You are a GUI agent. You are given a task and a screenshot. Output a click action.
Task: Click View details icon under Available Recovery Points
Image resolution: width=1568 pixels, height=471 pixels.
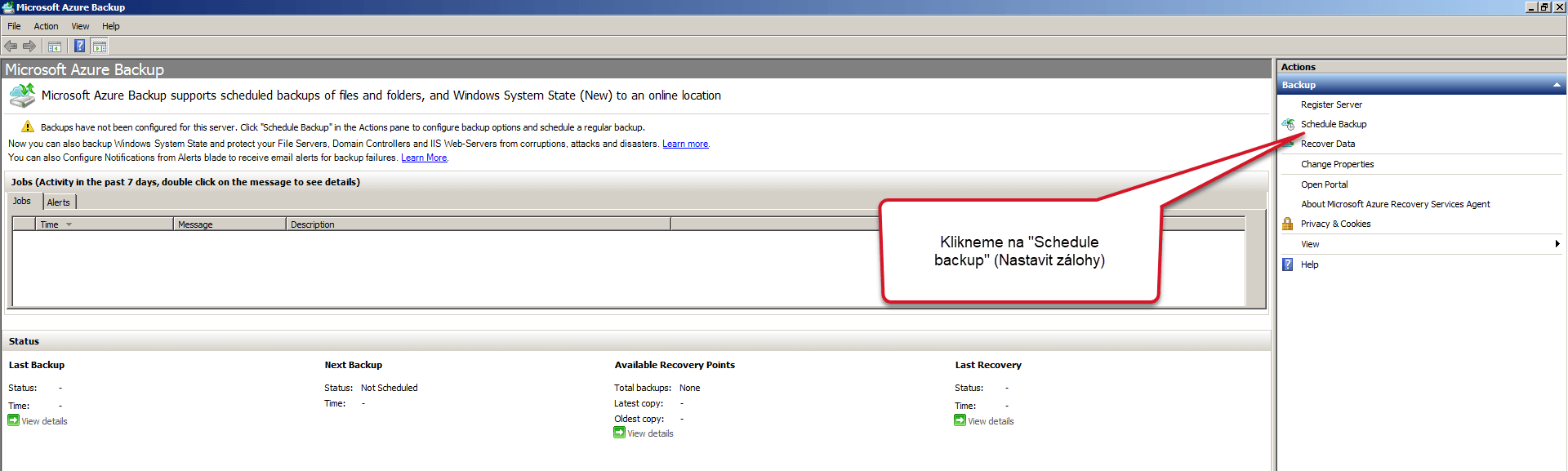tap(620, 433)
